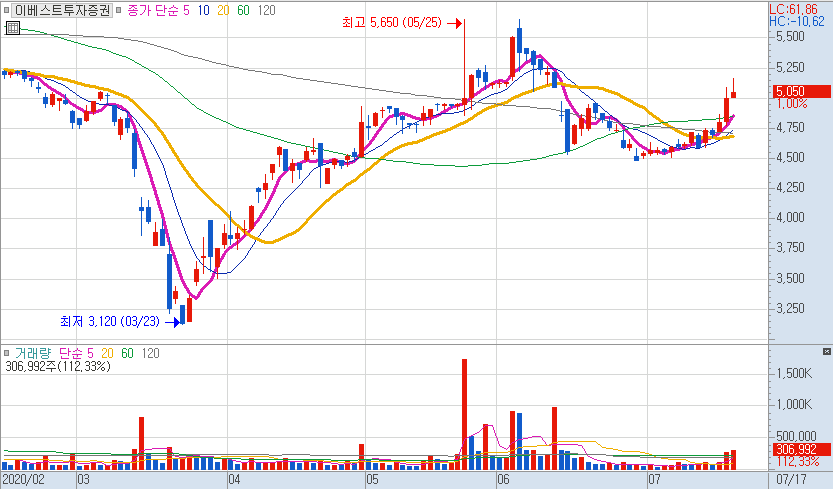Viewport: 833px width, 489px height.
Task: Click the 04 month label on date axis
Action: tap(234, 480)
